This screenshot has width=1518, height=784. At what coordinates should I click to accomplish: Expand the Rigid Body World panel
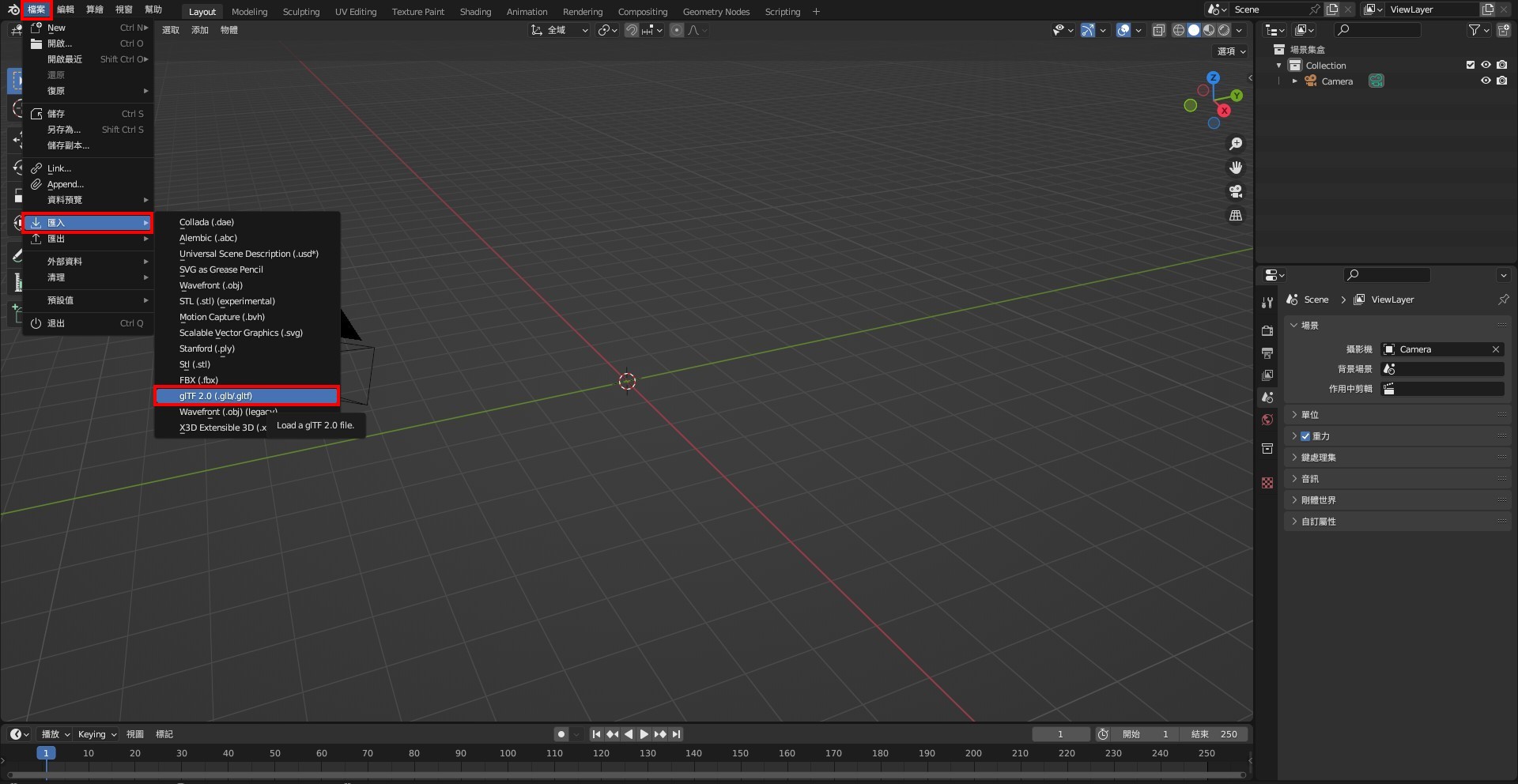point(1318,500)
